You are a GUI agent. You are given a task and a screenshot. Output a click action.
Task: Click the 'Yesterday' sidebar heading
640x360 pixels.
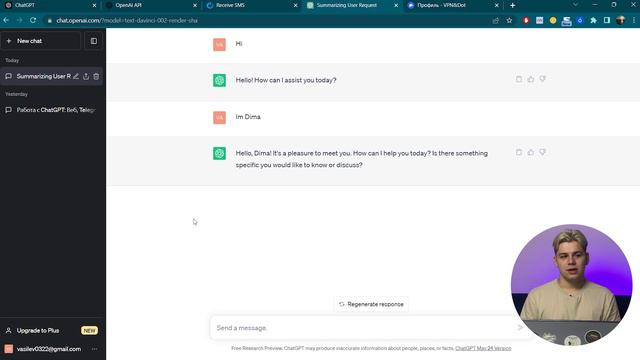[x=16, y=94]
